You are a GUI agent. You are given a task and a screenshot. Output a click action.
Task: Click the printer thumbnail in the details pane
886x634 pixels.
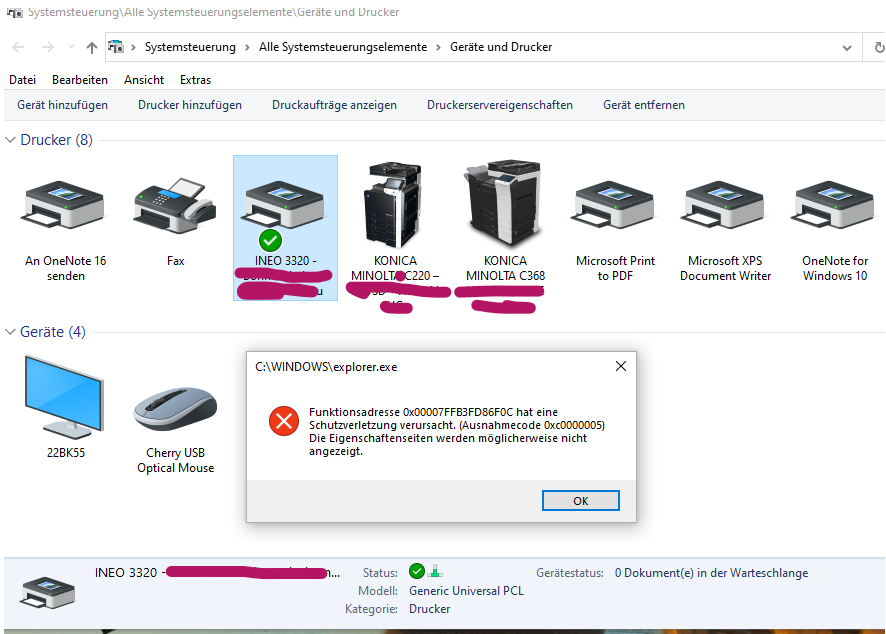[47, 592]
